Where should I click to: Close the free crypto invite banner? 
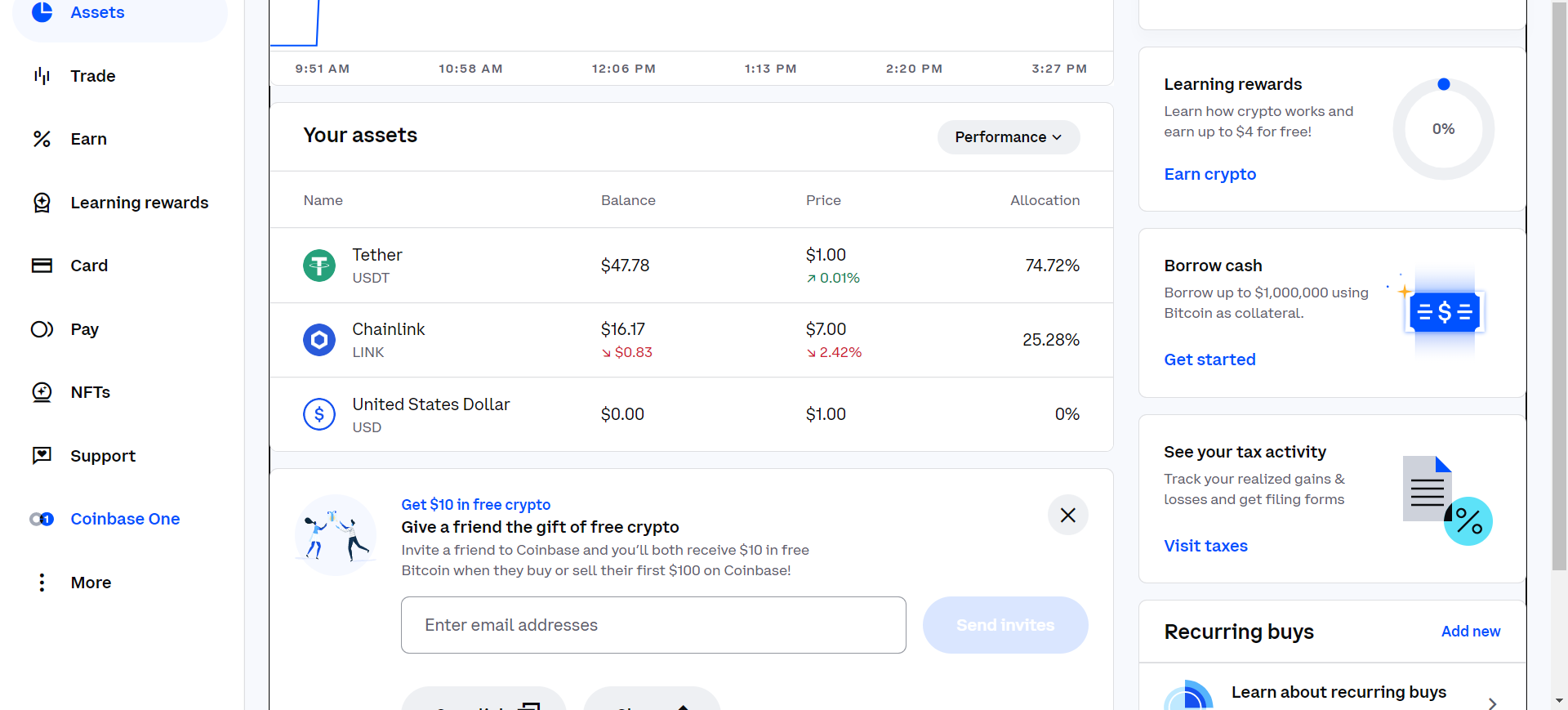[1067, 515]
